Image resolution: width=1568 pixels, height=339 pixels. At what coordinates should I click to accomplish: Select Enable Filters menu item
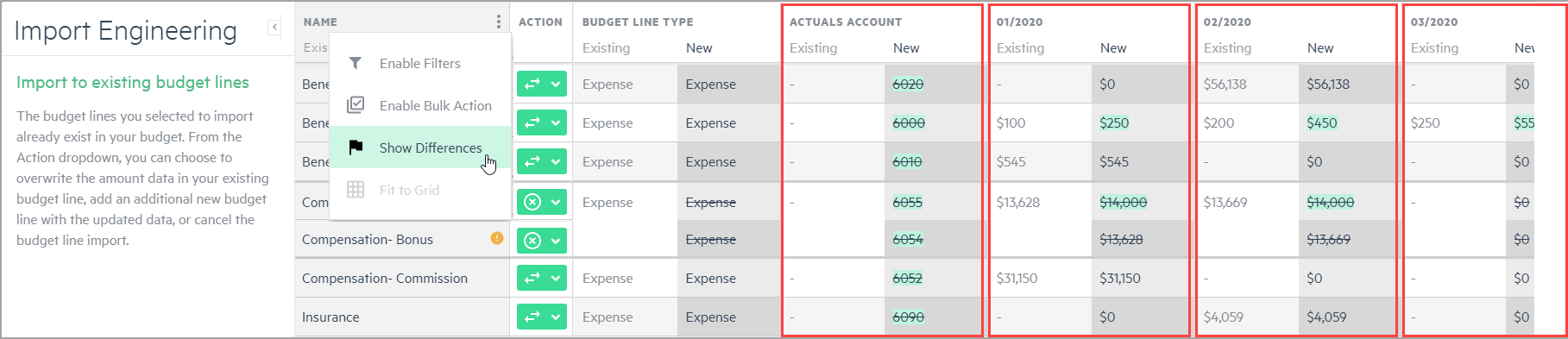point(420,63)
